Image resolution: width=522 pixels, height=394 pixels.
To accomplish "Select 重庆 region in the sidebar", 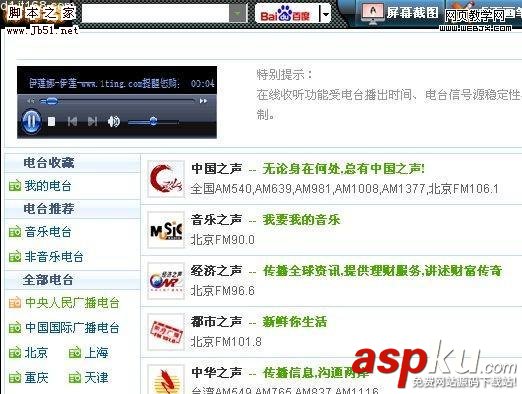I will click(x=36, y=378).
